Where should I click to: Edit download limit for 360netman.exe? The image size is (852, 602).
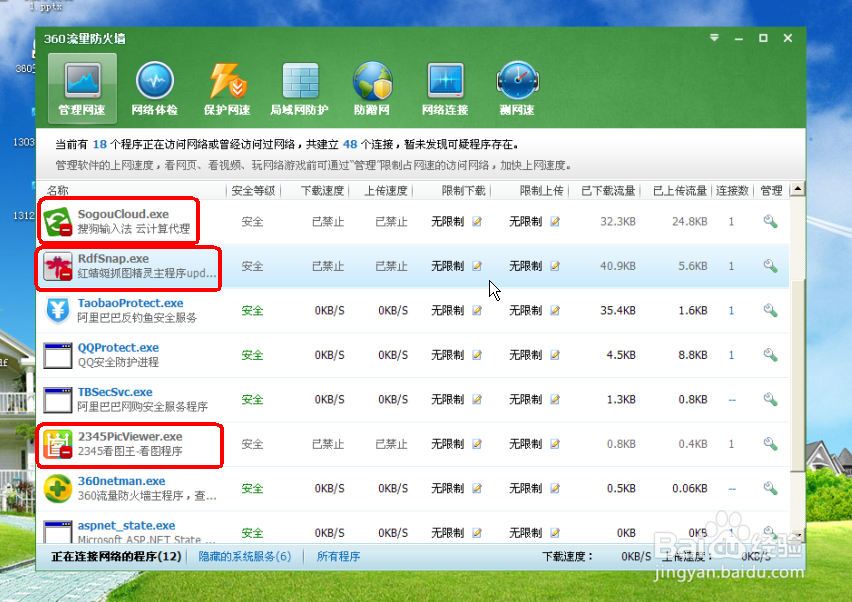tap(477, 489)
